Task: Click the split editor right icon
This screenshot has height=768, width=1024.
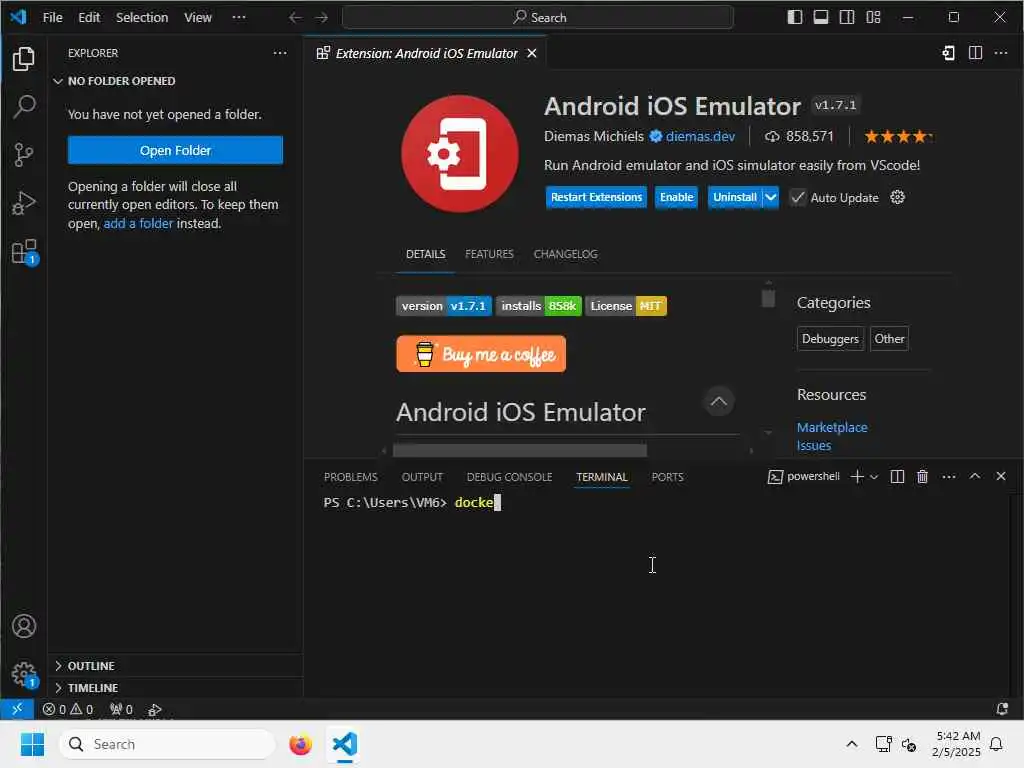Action: click(x=975, y=53)
